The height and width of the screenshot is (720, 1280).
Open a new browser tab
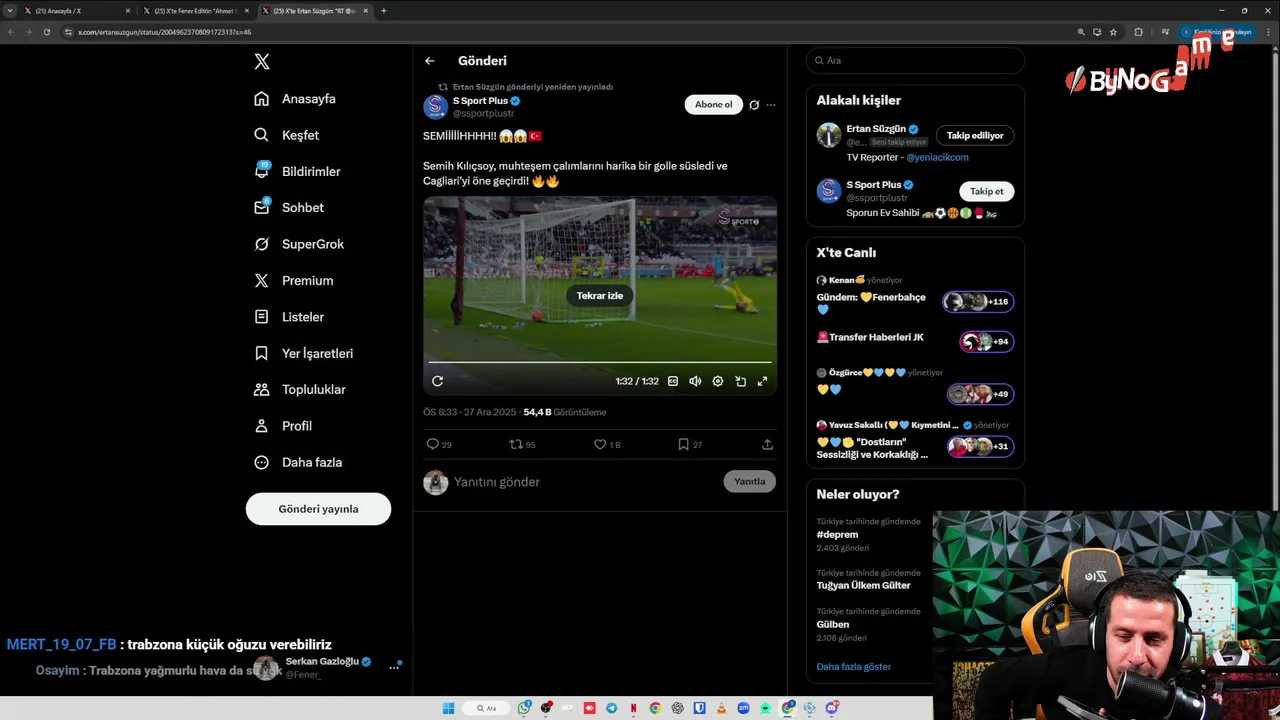[x=384, y=11]
